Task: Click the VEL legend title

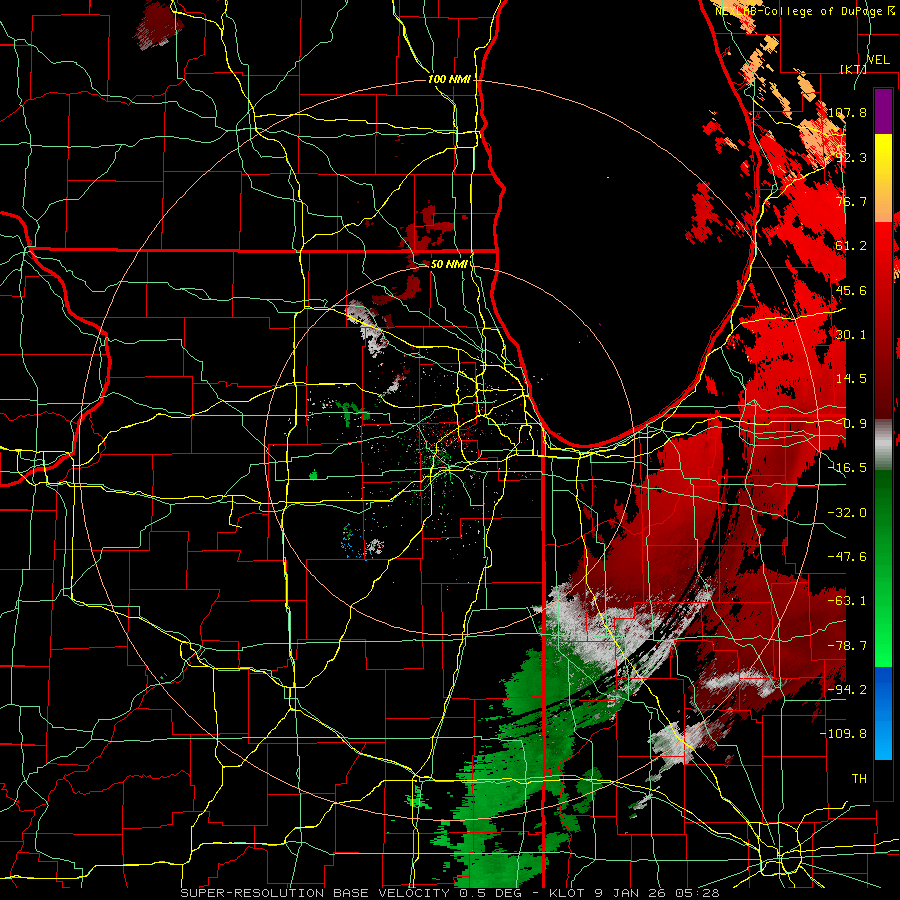Action: (878, 60)
